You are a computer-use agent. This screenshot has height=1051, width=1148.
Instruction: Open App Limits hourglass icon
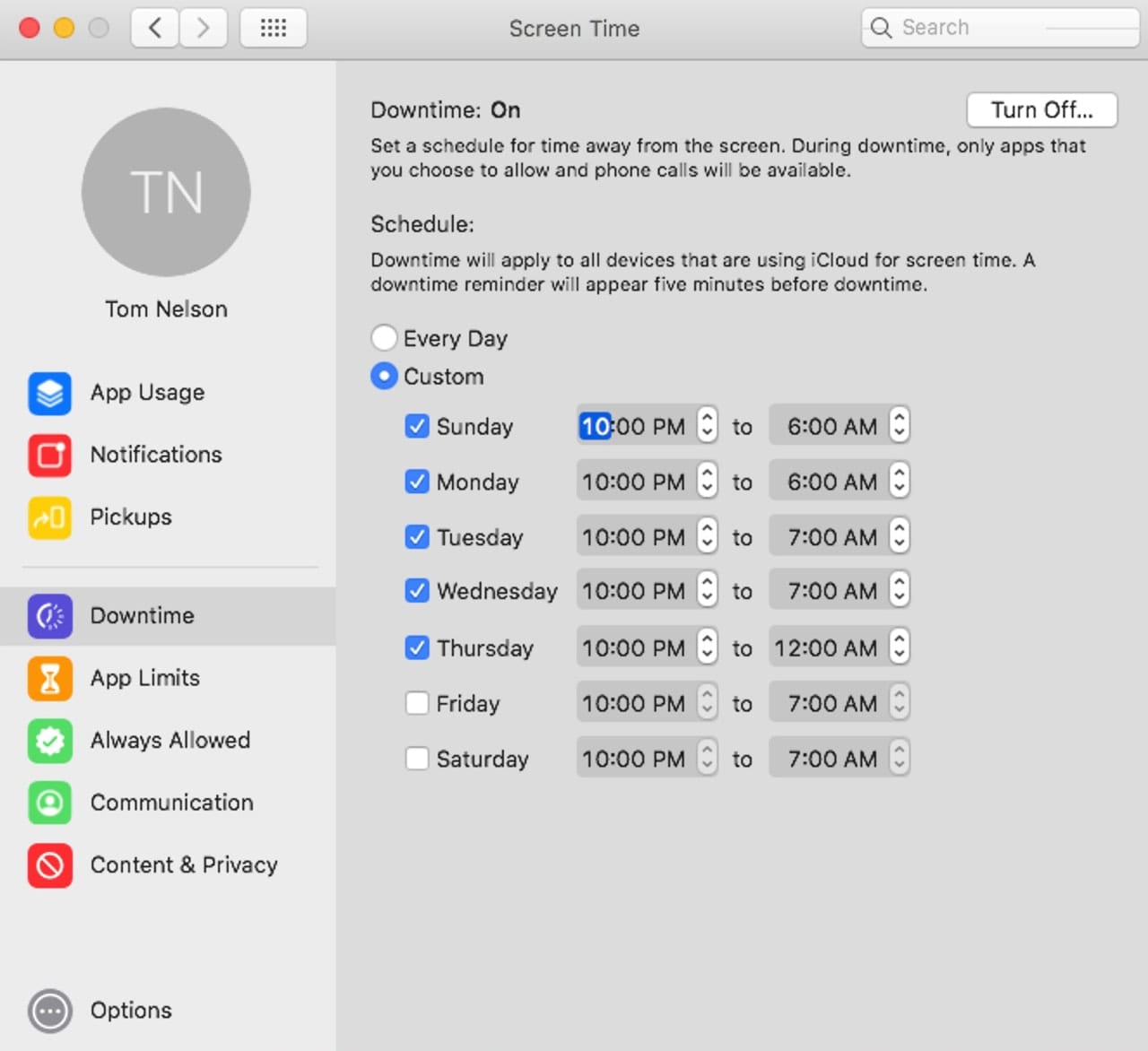click(49, 678)
